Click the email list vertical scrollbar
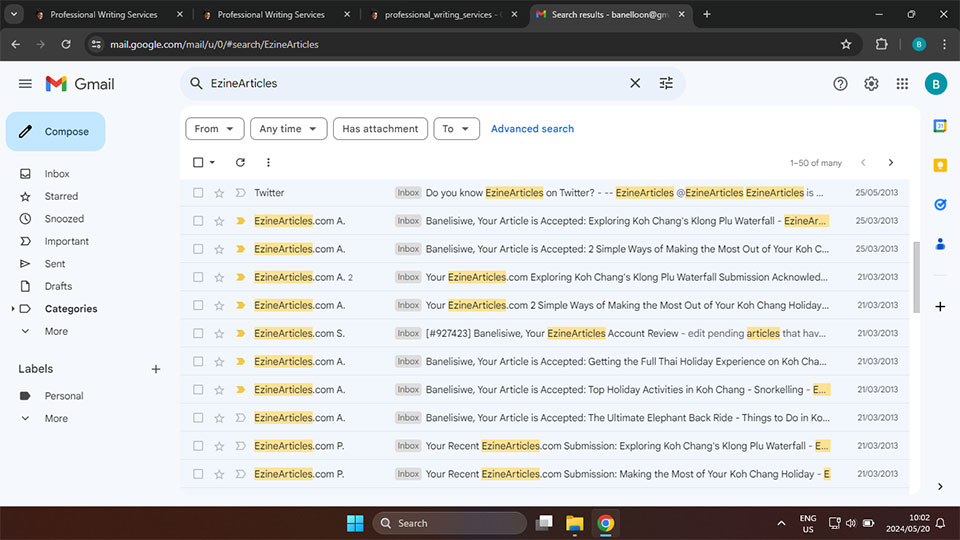 click(914, 275)
